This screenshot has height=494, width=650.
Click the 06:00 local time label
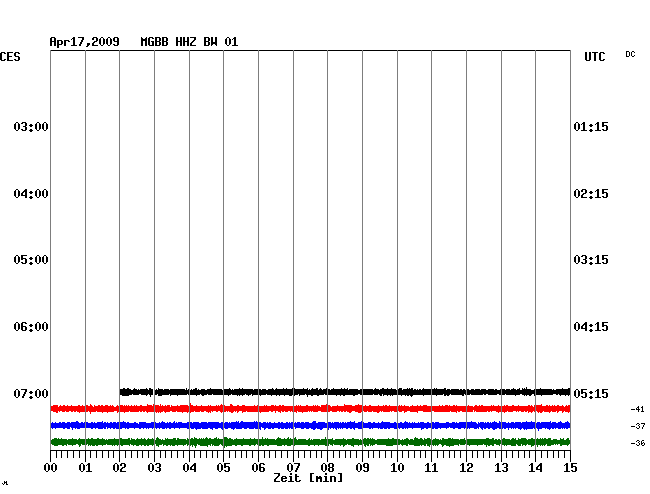pos(31,327)
